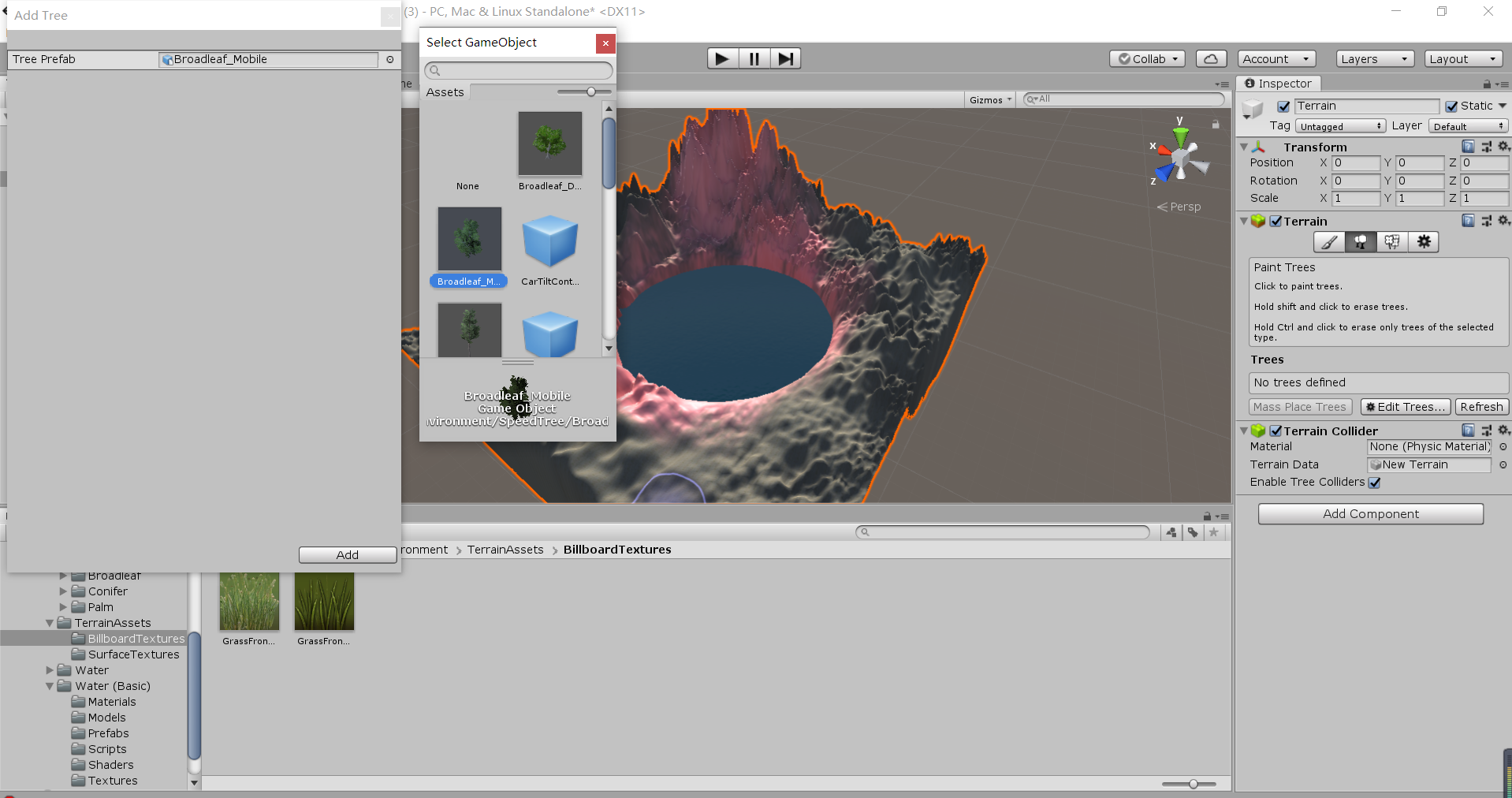Select the Assets tab in Select GameObject
The height and width of the screenshot is (798, 1512).
(445, 92)
